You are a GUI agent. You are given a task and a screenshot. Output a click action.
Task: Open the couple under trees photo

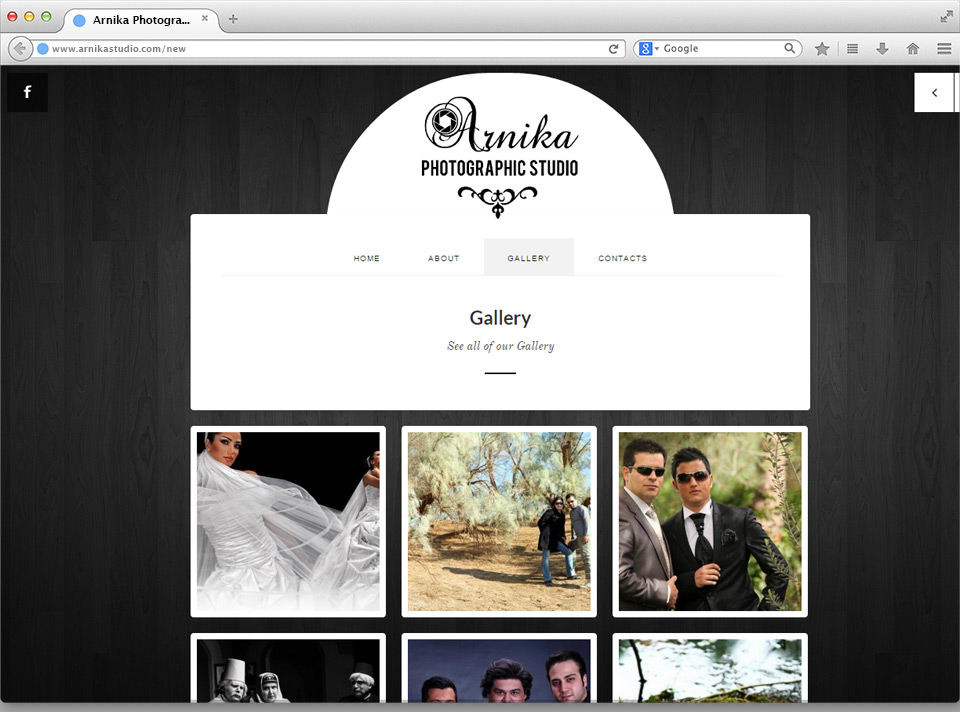[499, 522]
